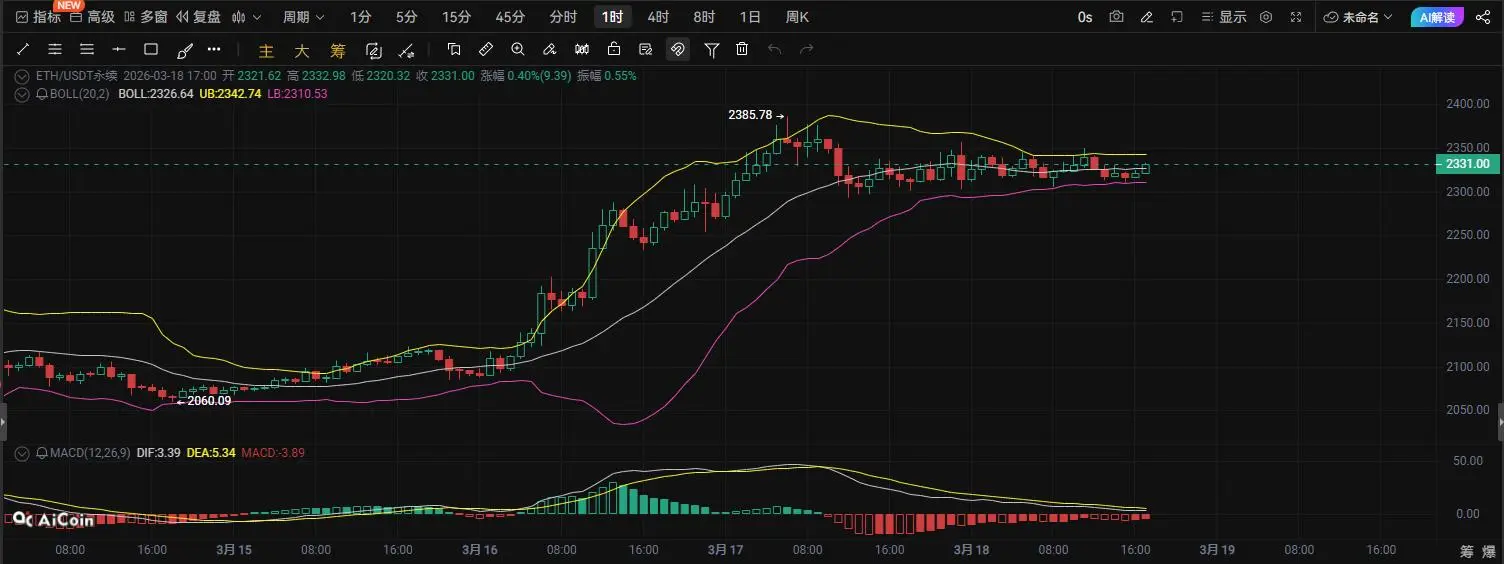The image size is (1504, 564).
Task: Collapse the ETH/USDT永续 info row
Action: (23, 75)
